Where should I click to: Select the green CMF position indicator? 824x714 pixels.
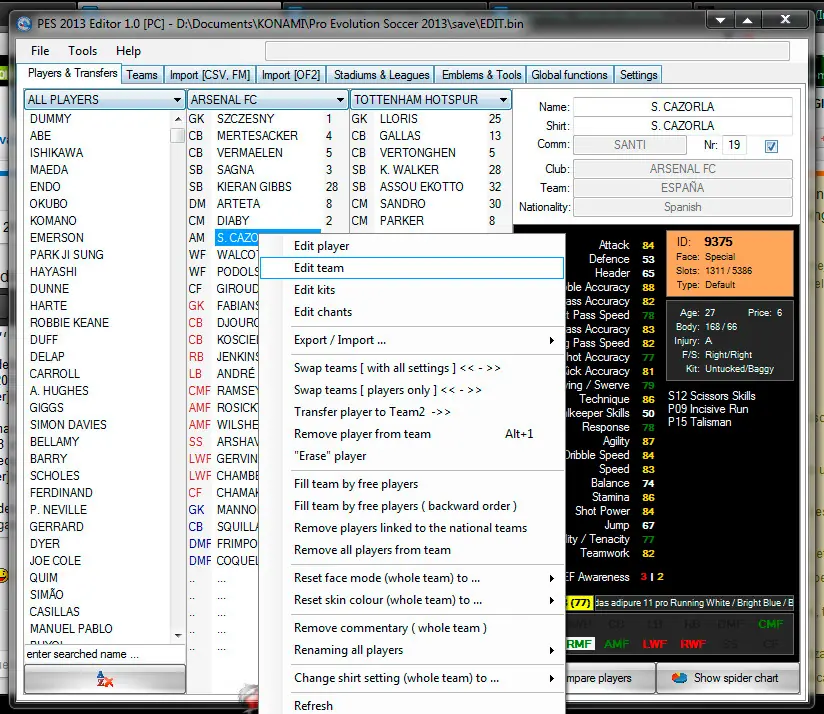[x=770, y=624]
